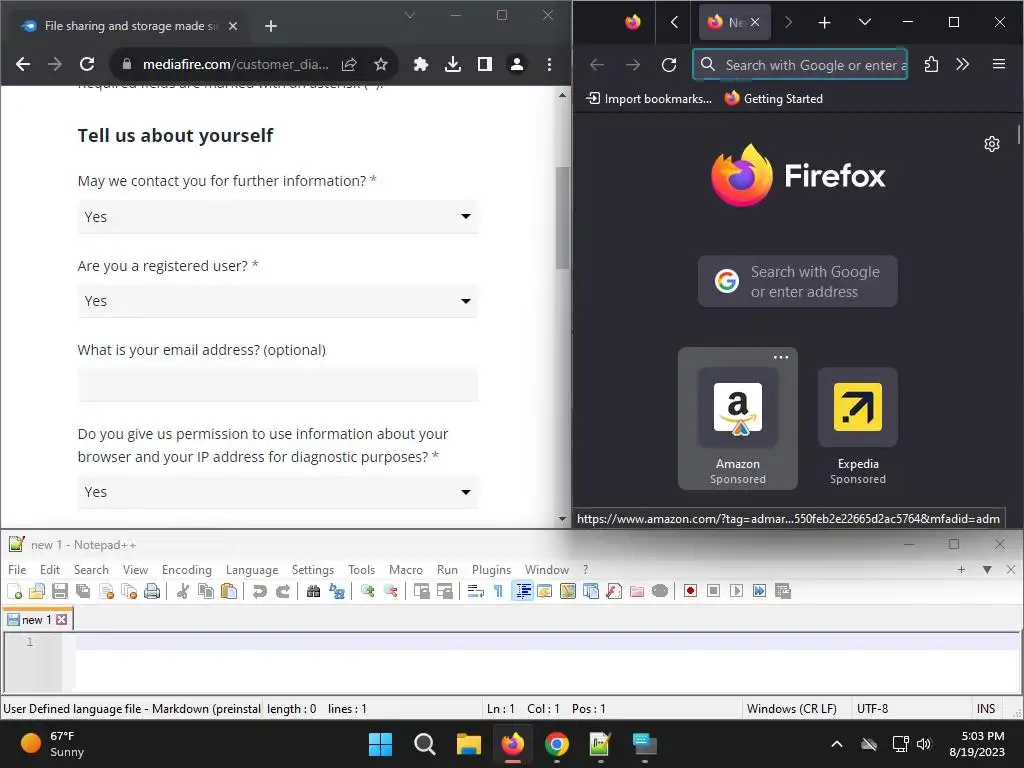
Task: Click Chrome address bar mediafire.com URL
Action: [x=235, y=64]
